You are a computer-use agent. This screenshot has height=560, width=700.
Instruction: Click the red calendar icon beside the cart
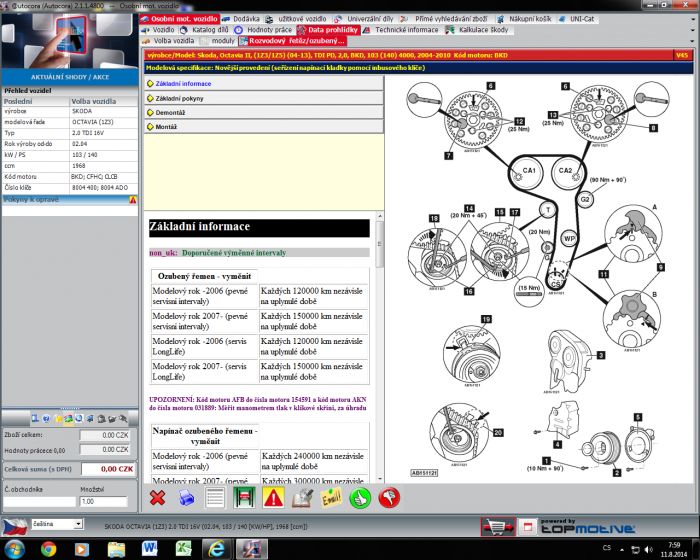pos(527,527)
